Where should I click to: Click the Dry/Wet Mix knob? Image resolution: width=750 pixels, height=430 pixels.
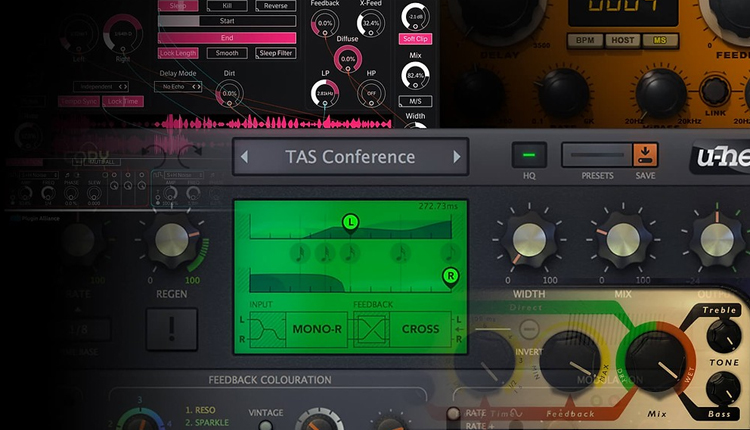point(655,361)
